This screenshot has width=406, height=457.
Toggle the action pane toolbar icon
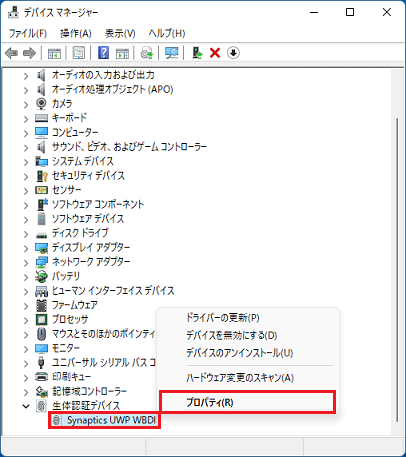[x=122, y=53]
